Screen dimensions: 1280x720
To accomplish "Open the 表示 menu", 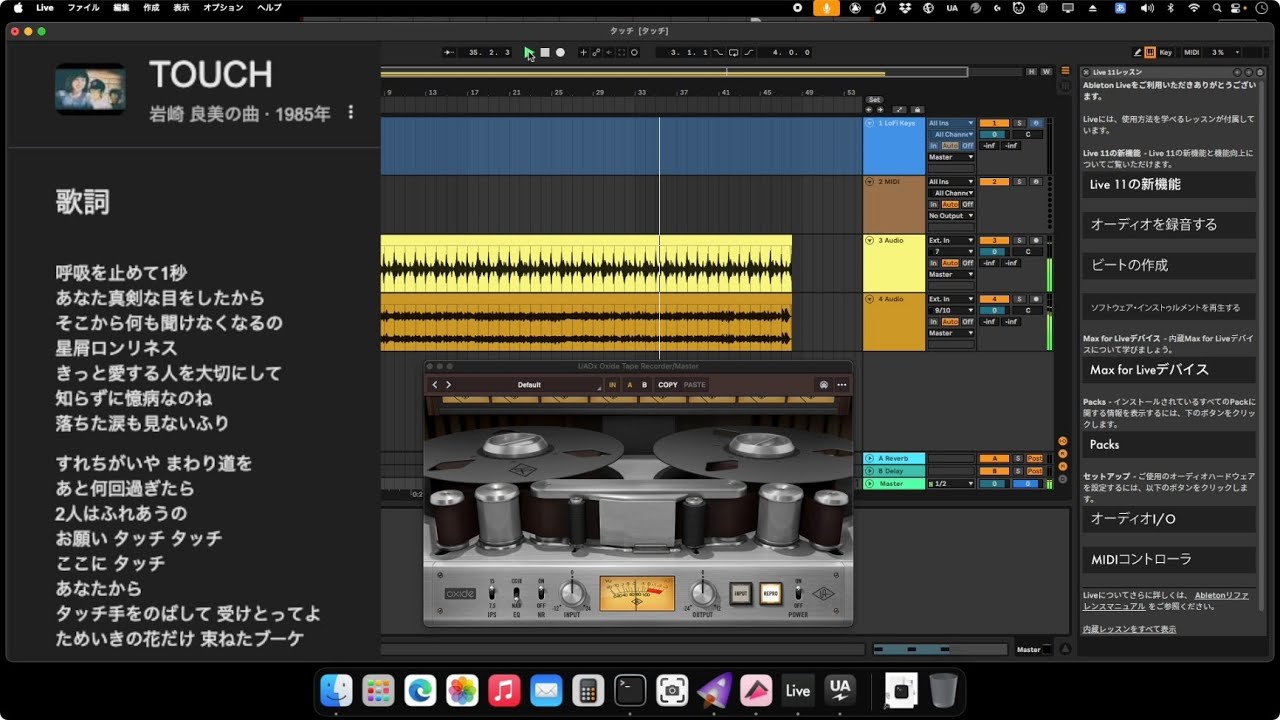I will point(181,7).
